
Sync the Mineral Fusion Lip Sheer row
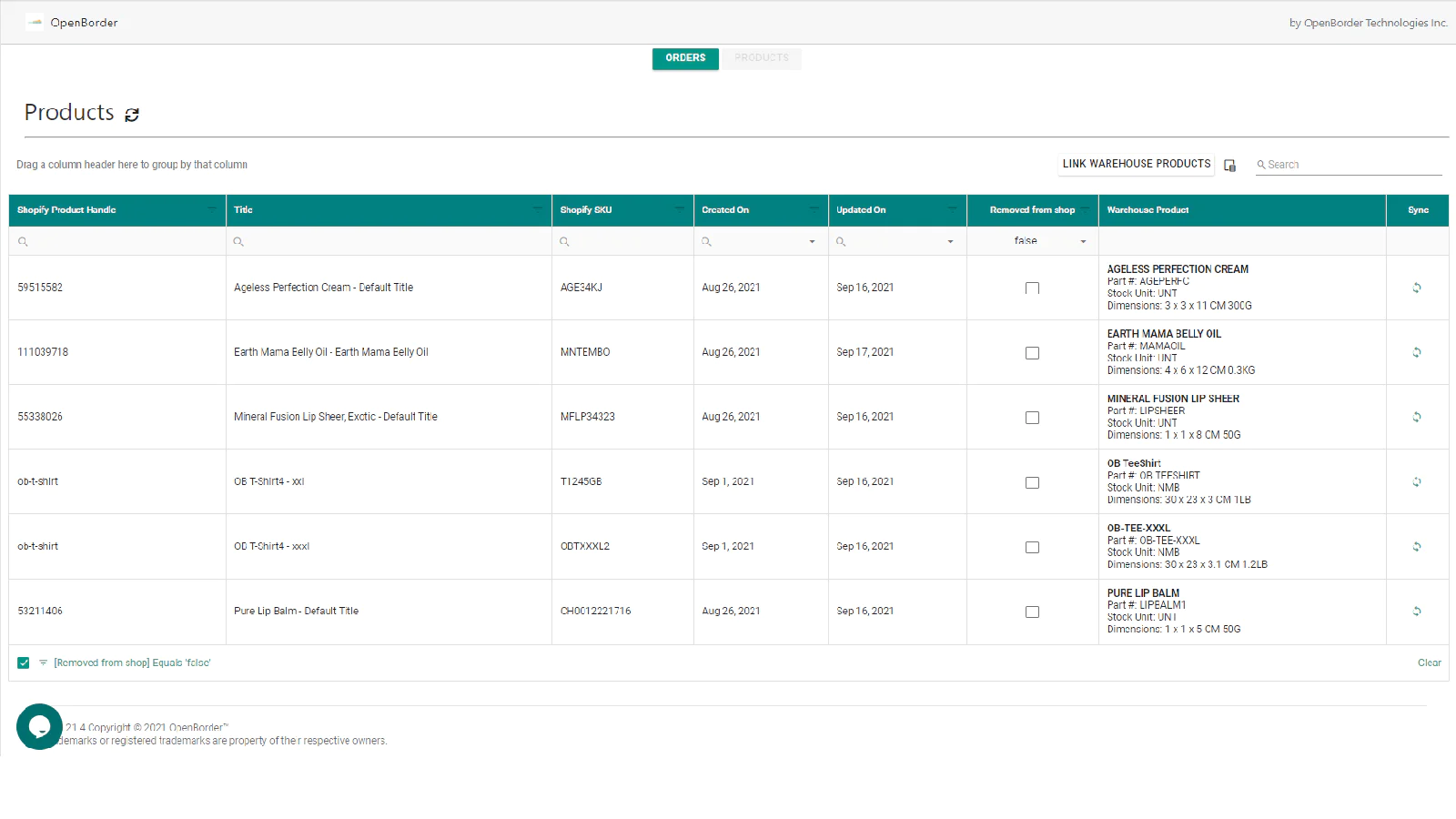pyautogui.click(x=1417, y=417)
